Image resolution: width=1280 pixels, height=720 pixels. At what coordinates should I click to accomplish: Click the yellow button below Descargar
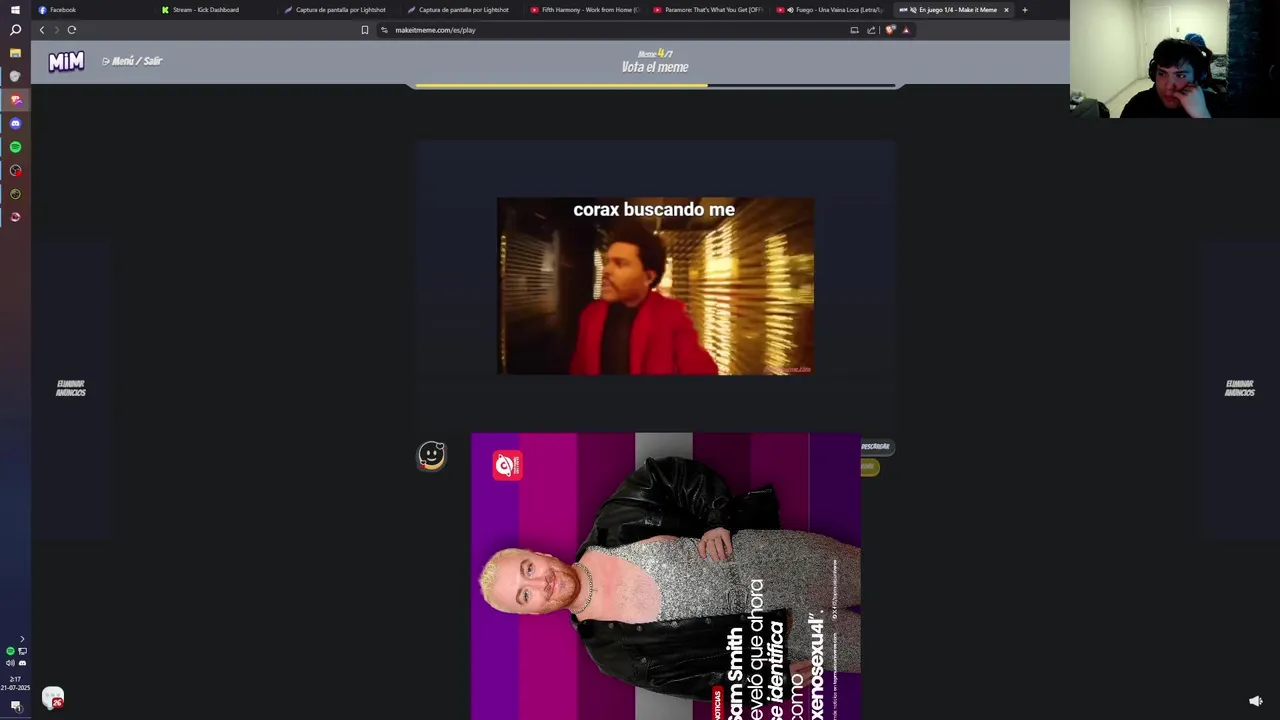click(868, 467)
